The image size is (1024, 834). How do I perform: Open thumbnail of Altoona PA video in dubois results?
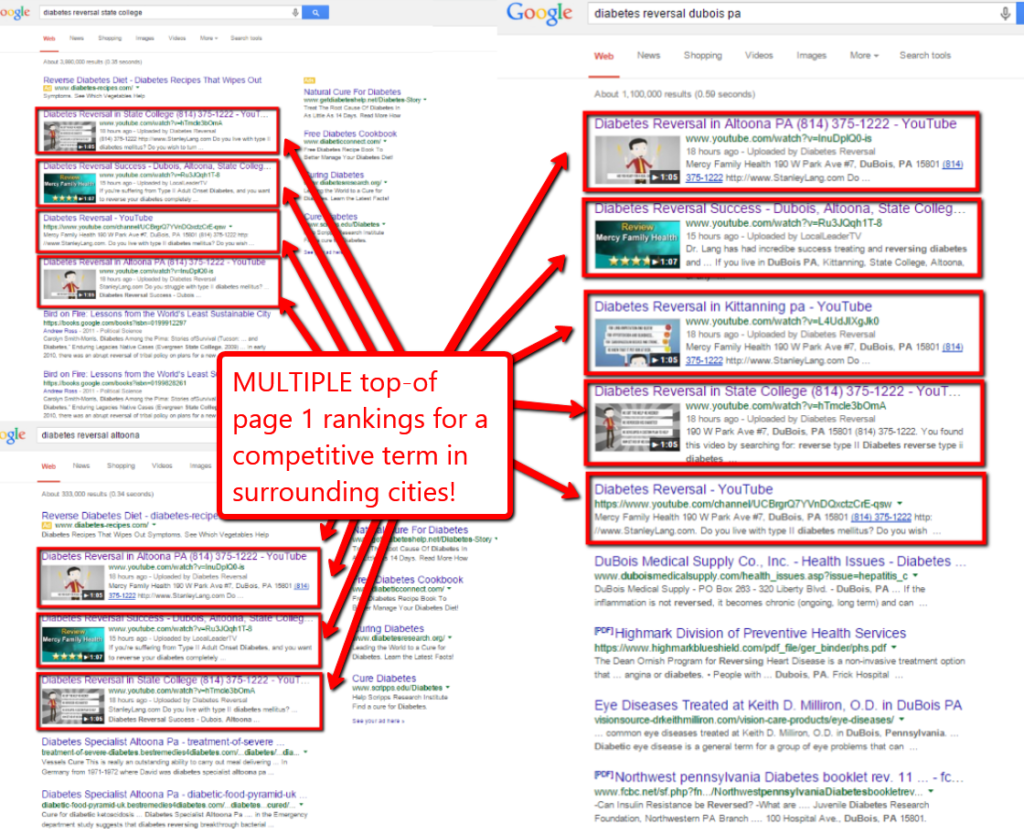[637, 160]
